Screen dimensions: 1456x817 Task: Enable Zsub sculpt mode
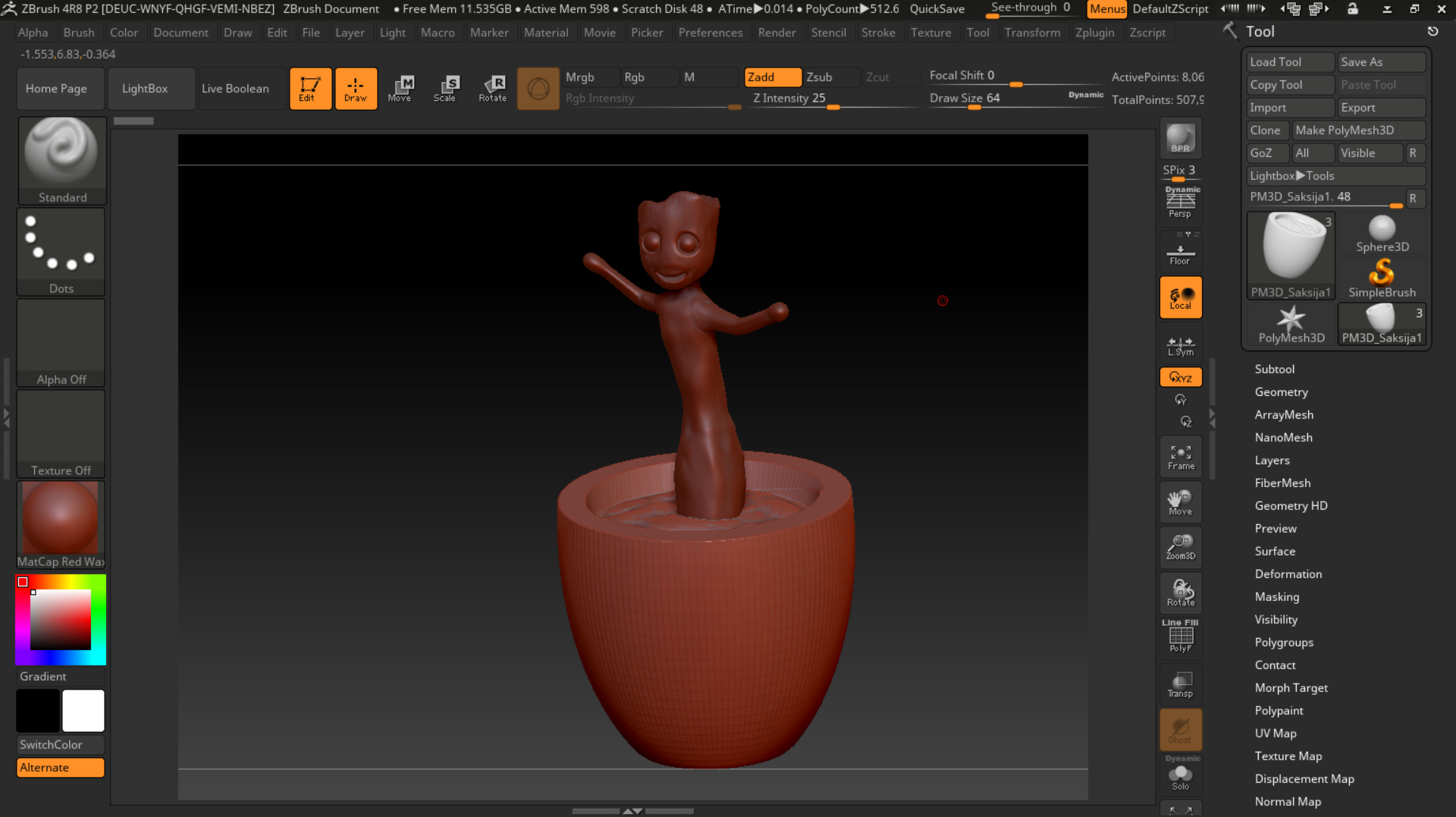(831, 77)
